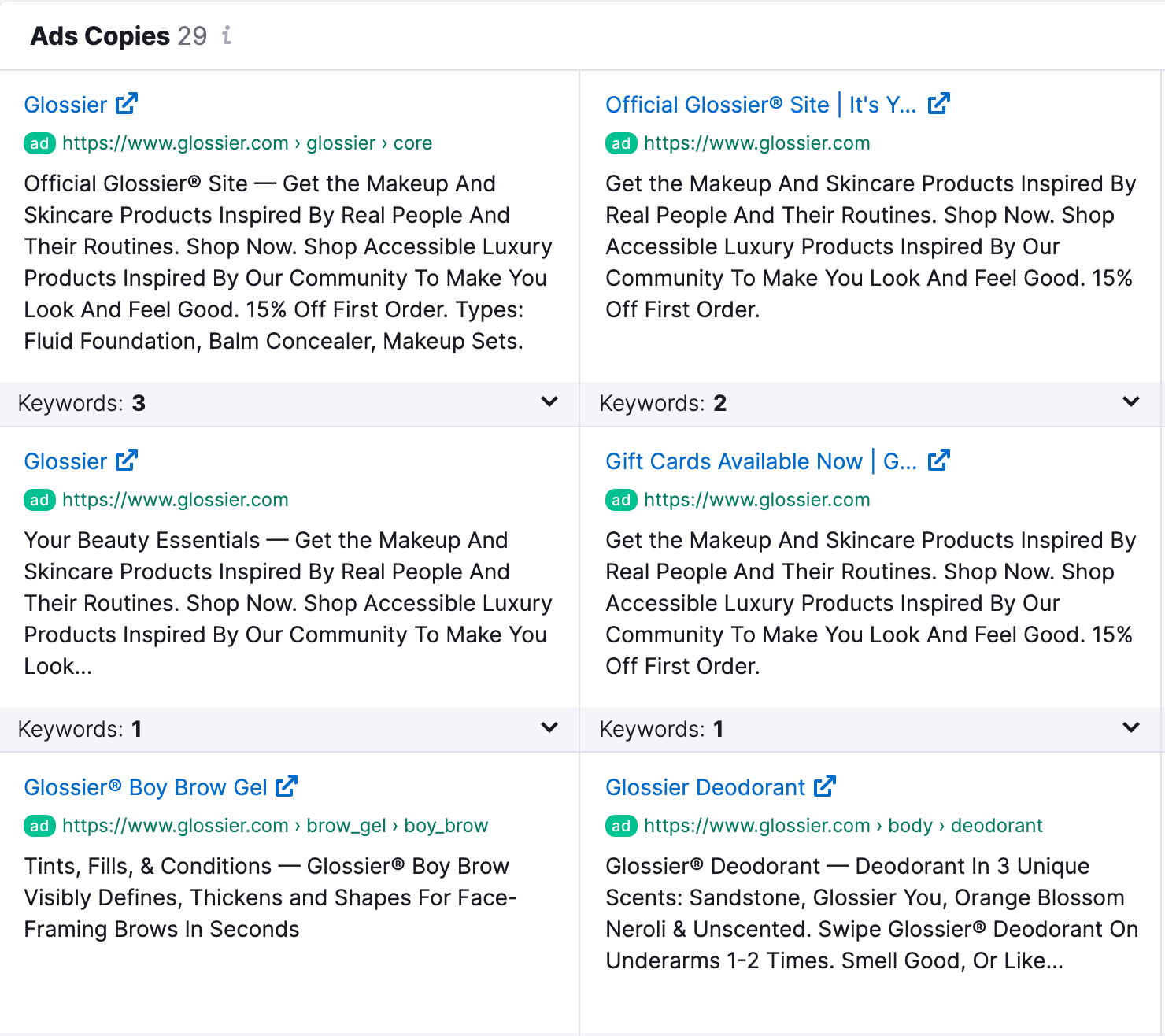Open external link icon beside Your Beauty Essentials ad's Glossier title
1165x1036 pixels.
[x=127, y=461]
